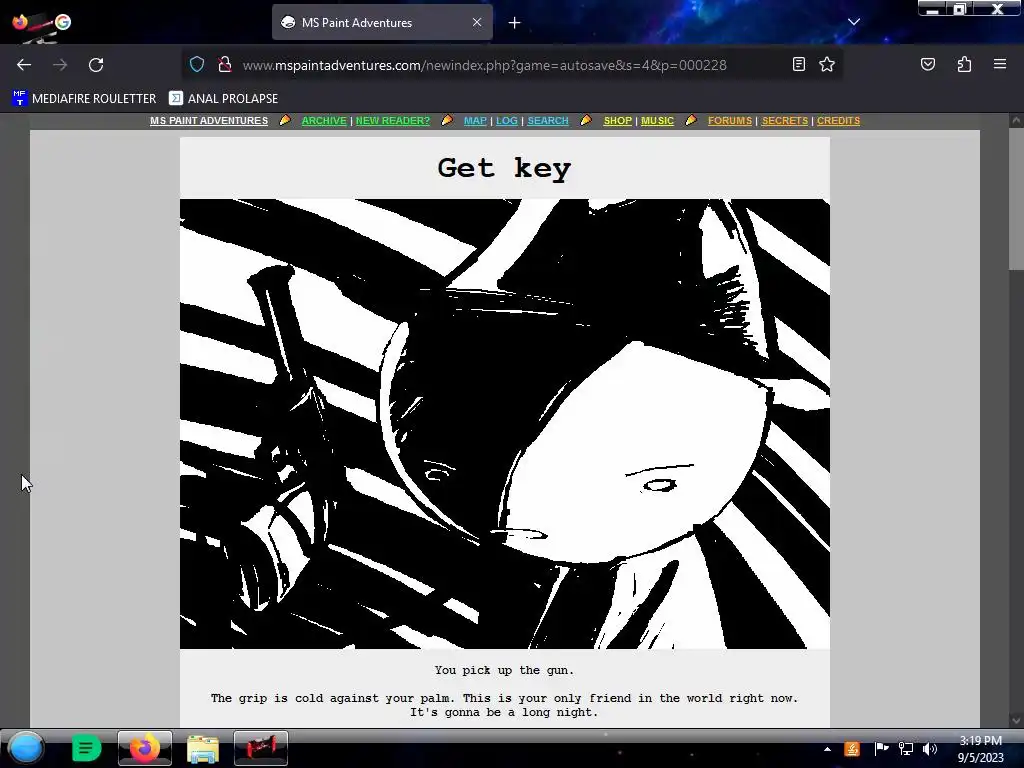The image size is (1024, 768).
Task: Open the Action Center flag icon
Action: point(881,749)
